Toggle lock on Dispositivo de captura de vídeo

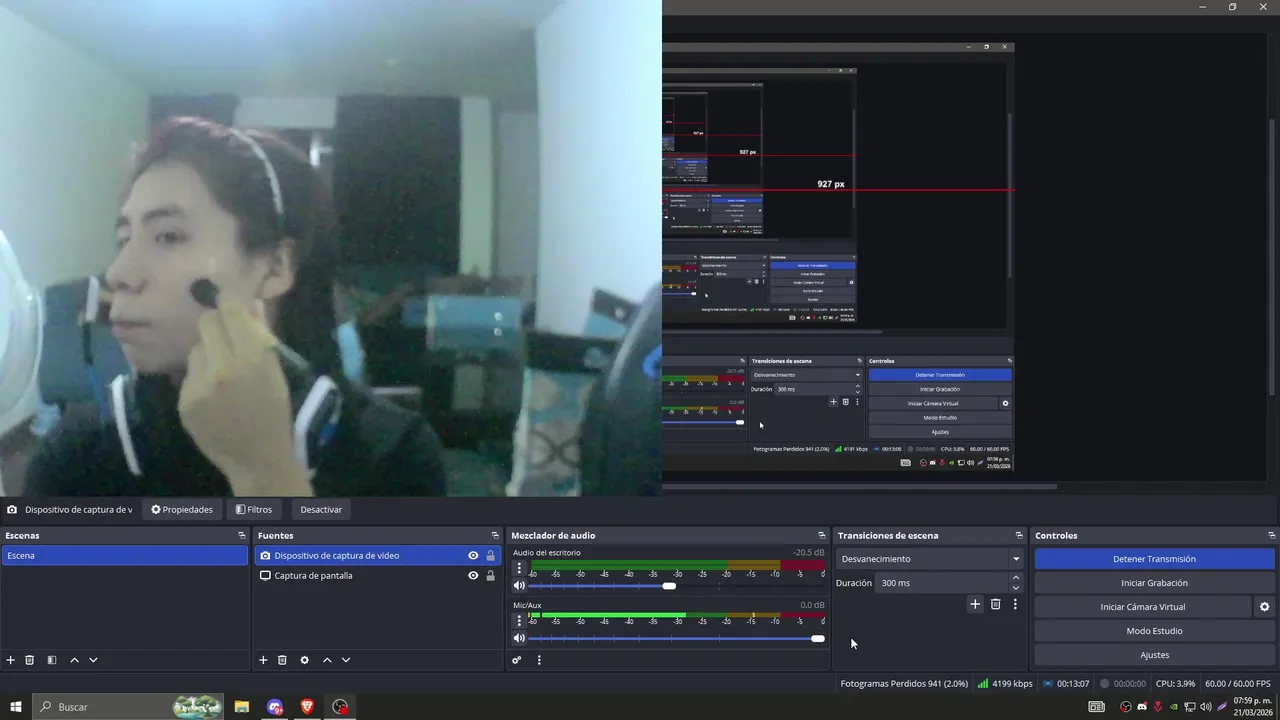pyautogui.click(x=490, y=556)
